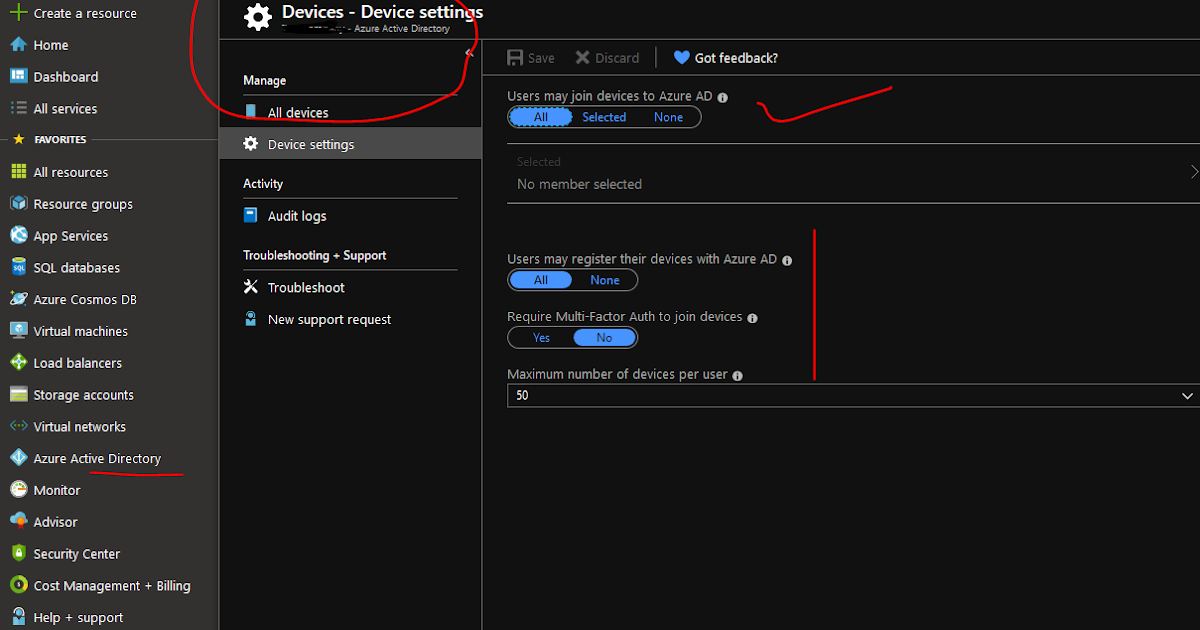Set register devices option to All

[x=541, y=280]
